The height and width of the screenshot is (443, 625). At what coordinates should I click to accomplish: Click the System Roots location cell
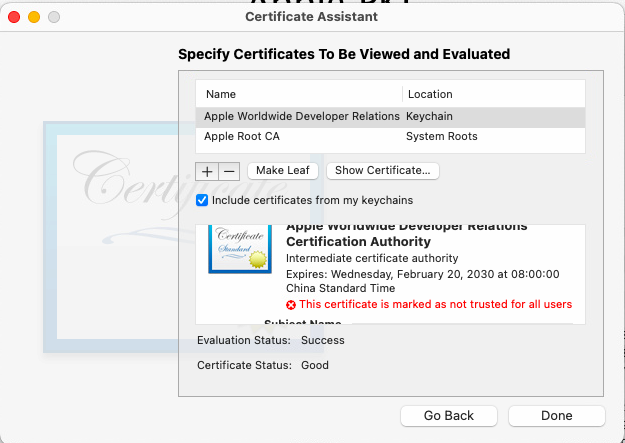click(441, 136)
